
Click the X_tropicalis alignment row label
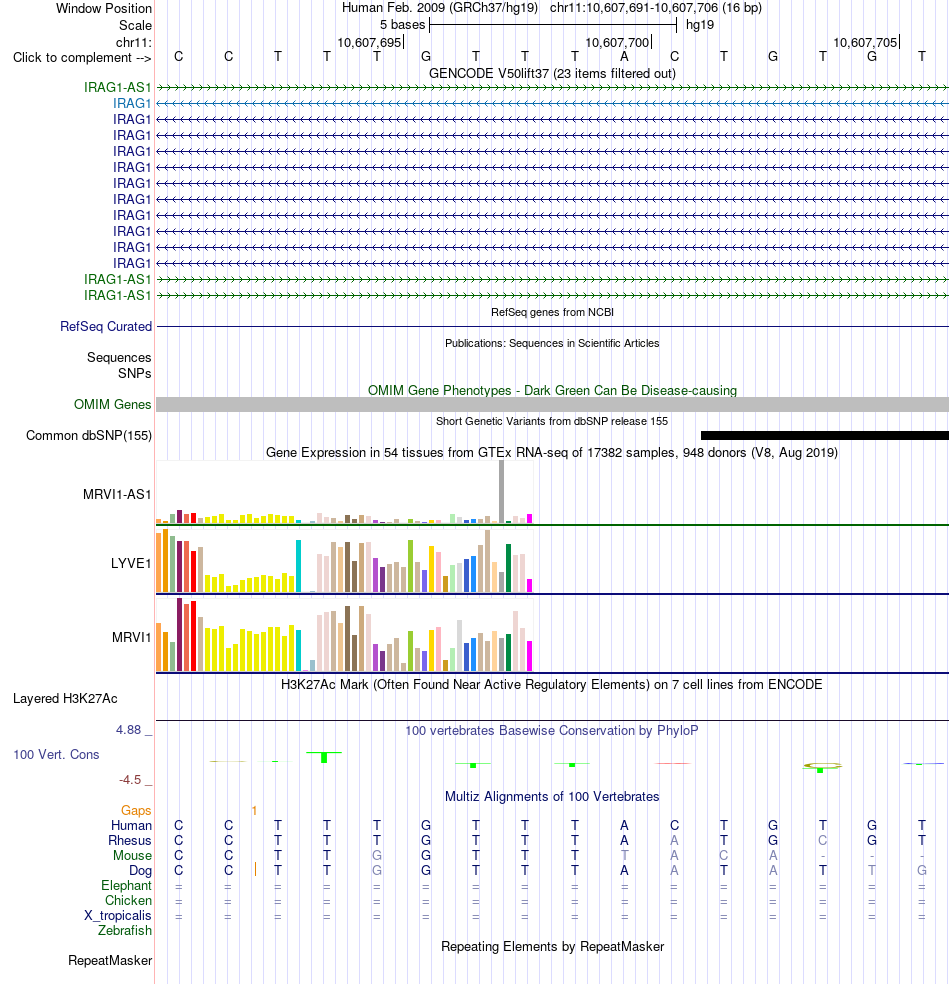(x=118, y=916)
